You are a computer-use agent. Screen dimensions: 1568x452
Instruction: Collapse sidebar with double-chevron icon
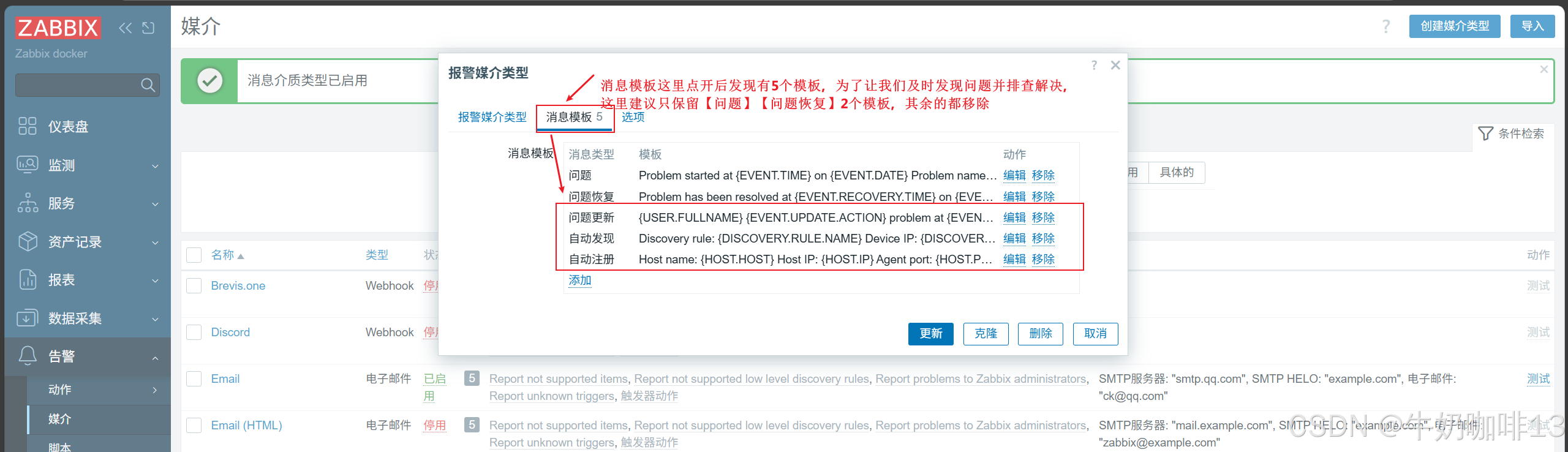coord(125,28)
